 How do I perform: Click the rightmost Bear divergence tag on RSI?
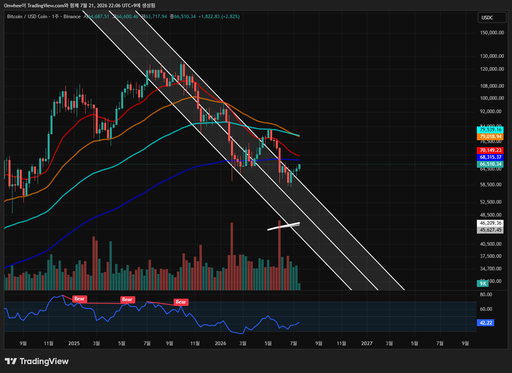(181, 302)
